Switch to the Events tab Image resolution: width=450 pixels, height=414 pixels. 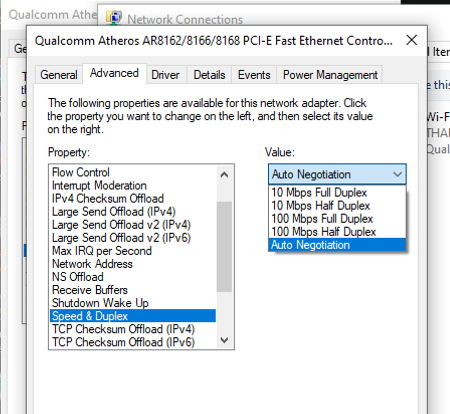tap(254, 75)
